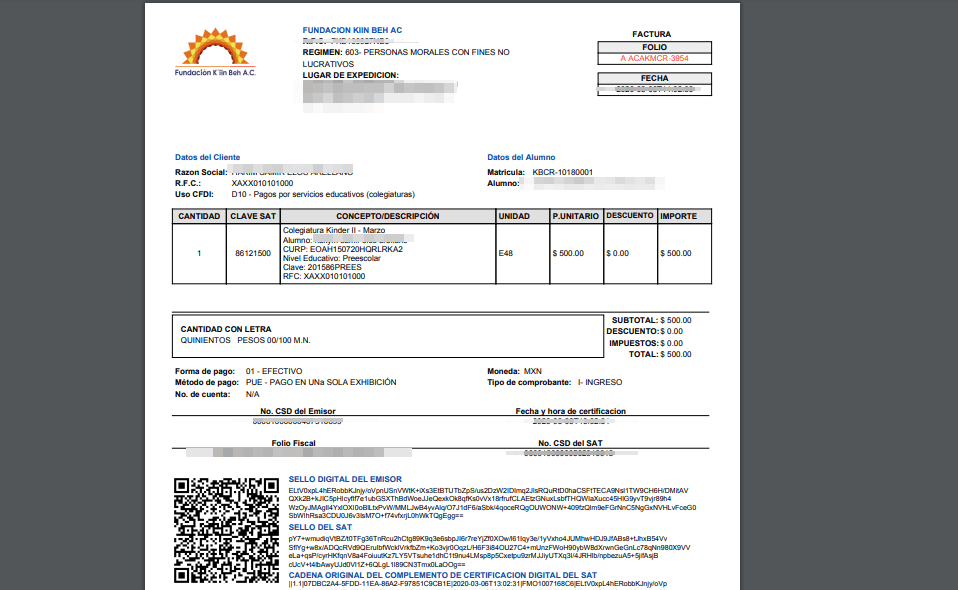Click the Fundación K'iin Beh sun logo
Viewport: 958px width, 590px height.
point(215,52)
